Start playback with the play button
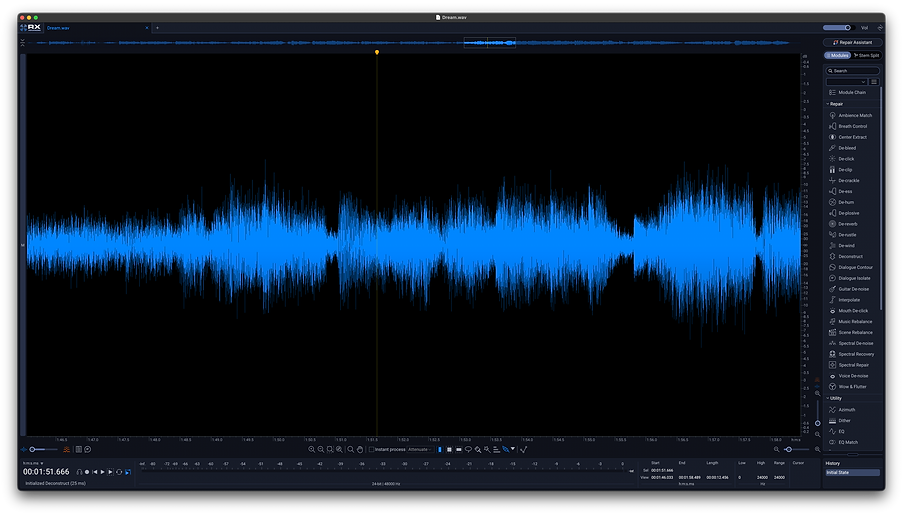 103,472
